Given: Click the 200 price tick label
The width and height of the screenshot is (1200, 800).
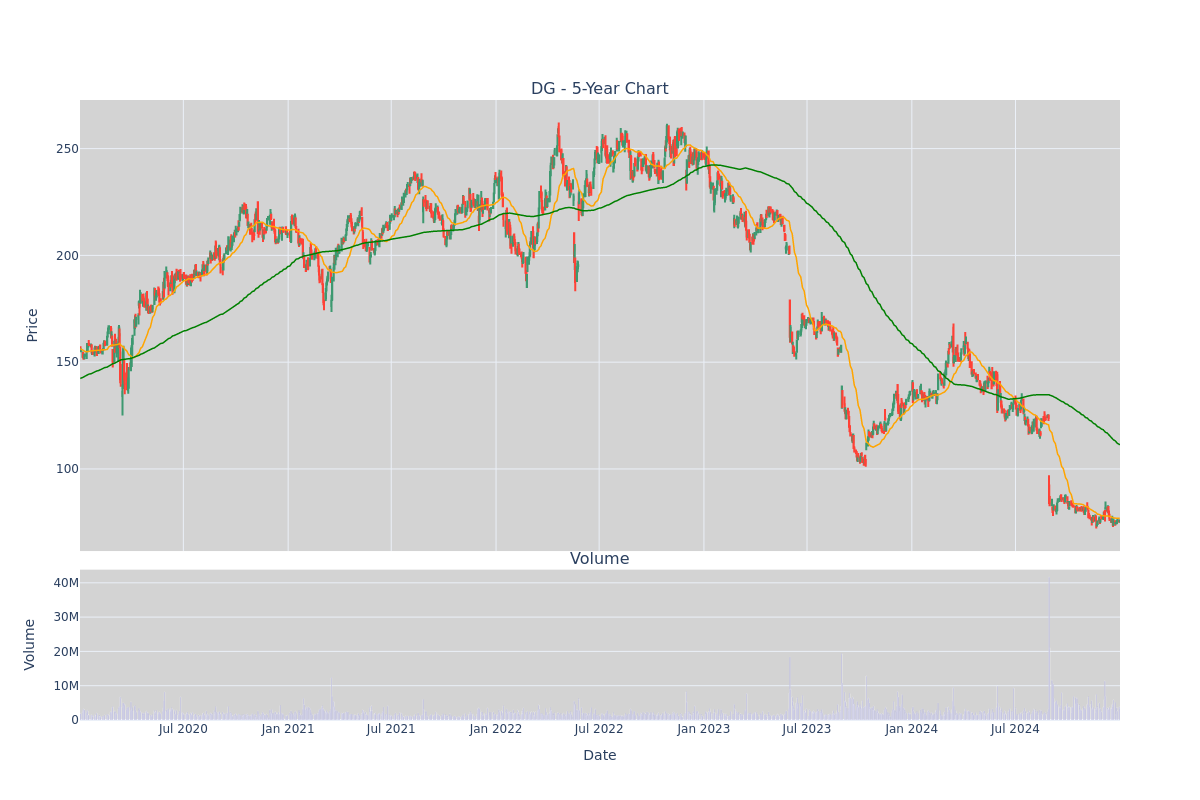Looking at the screenshot, I should [67, 256].
